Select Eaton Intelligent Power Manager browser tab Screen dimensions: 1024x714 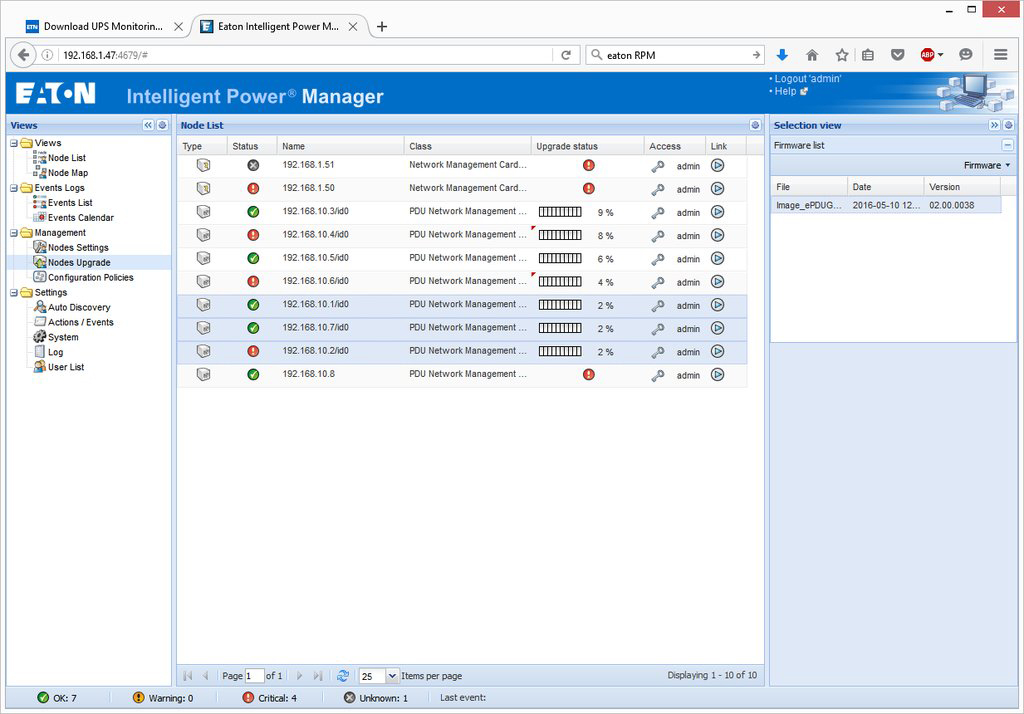[x=278, y=26]
